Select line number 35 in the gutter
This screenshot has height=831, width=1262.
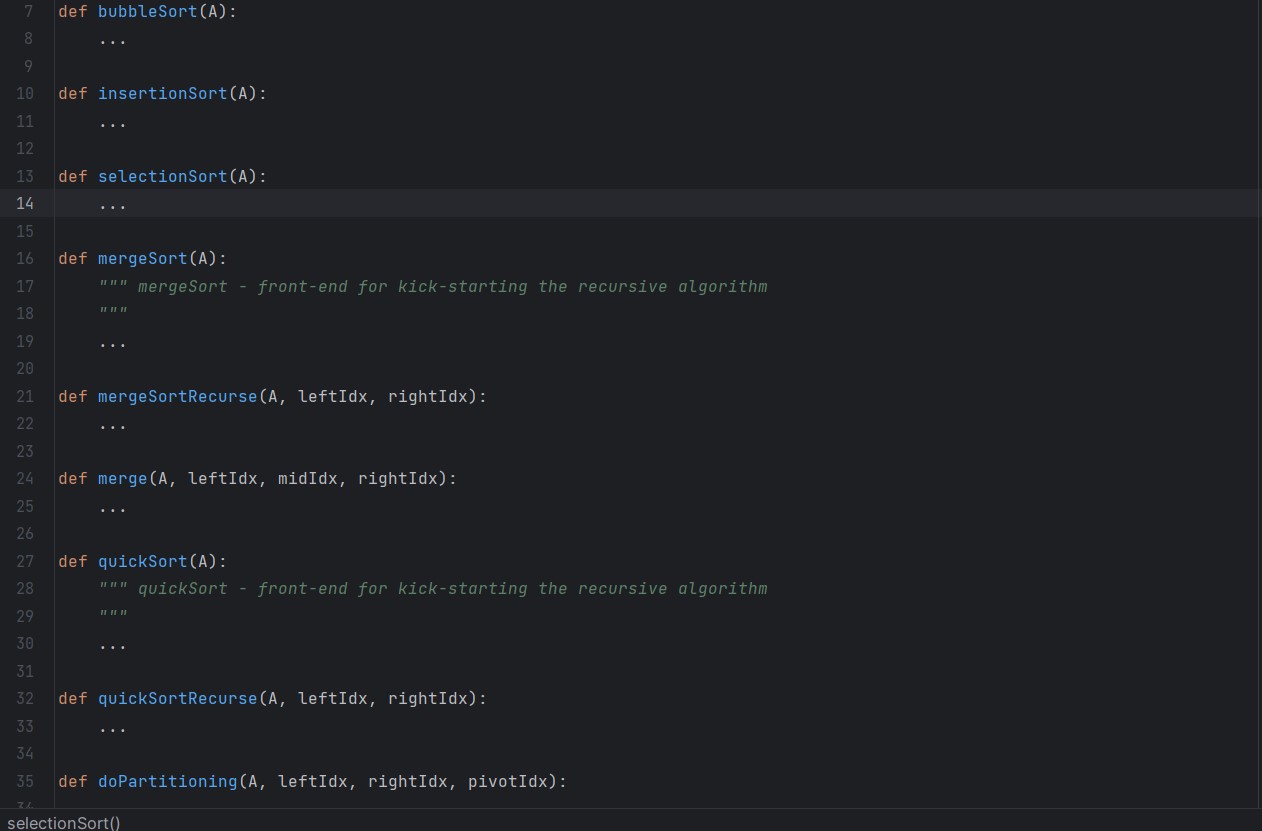pyautogui.click(x=24, y=781)
